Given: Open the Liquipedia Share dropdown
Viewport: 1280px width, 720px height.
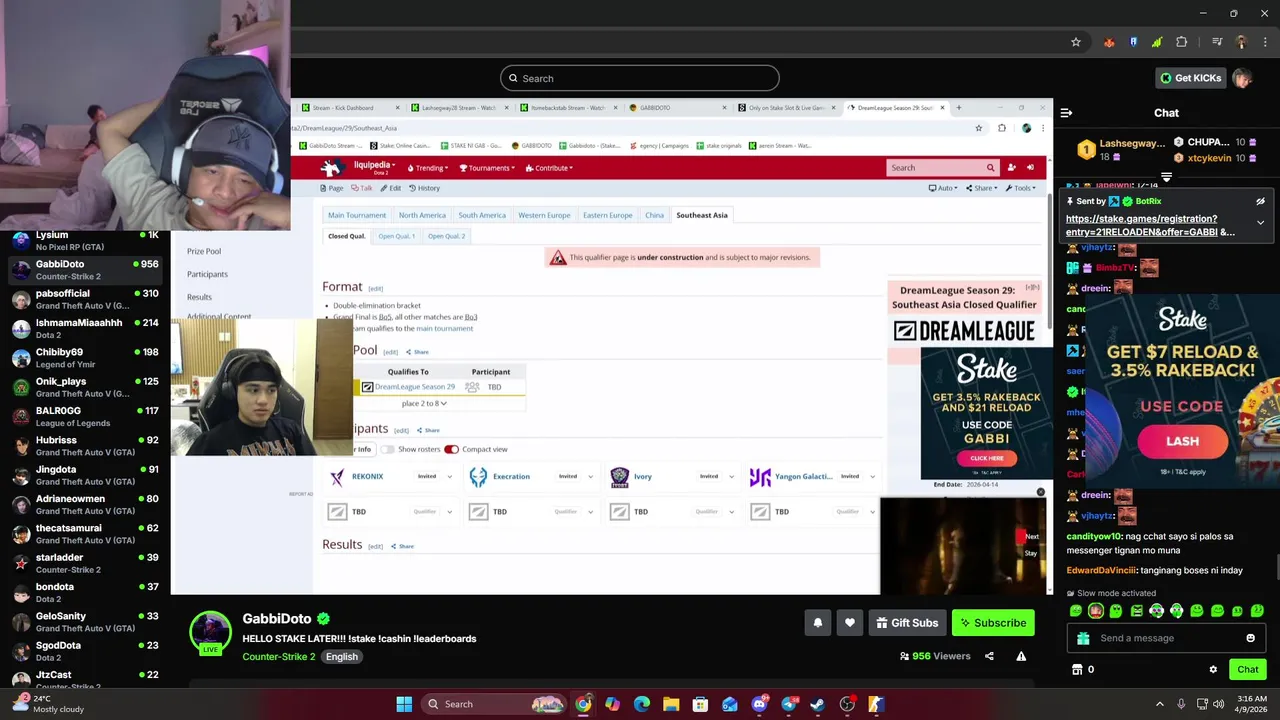Looking at the screenshot, I should (x=981, y=188).
